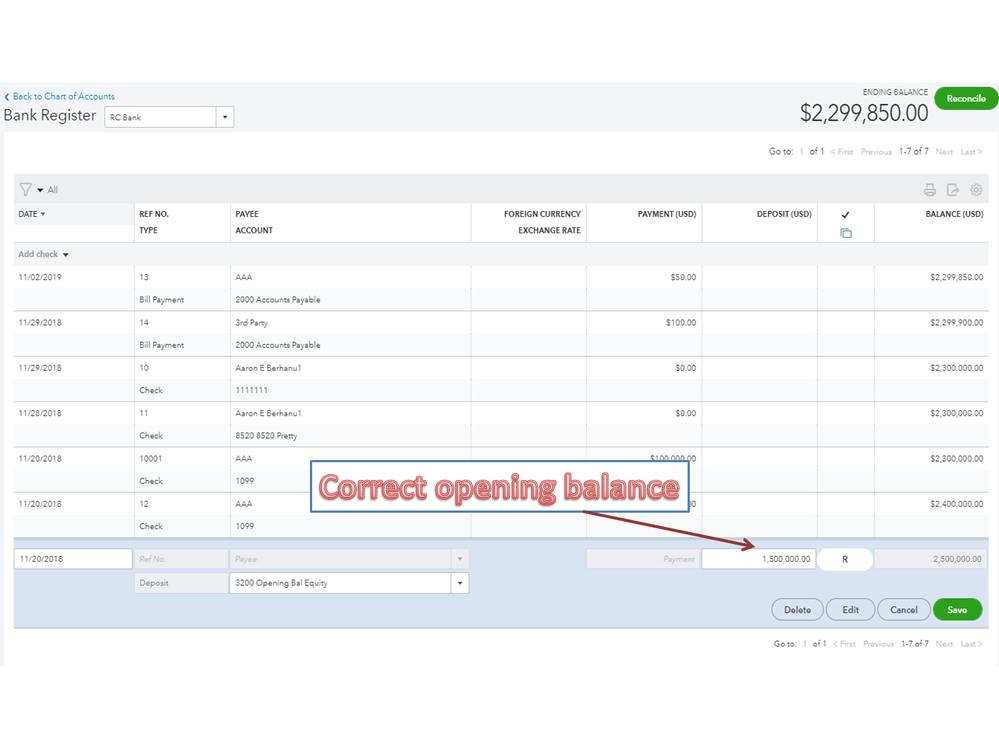The height and width of the screenshot is (749, 999).
Task: Click the top Go to page number field
Action: [x=801, y=152]
